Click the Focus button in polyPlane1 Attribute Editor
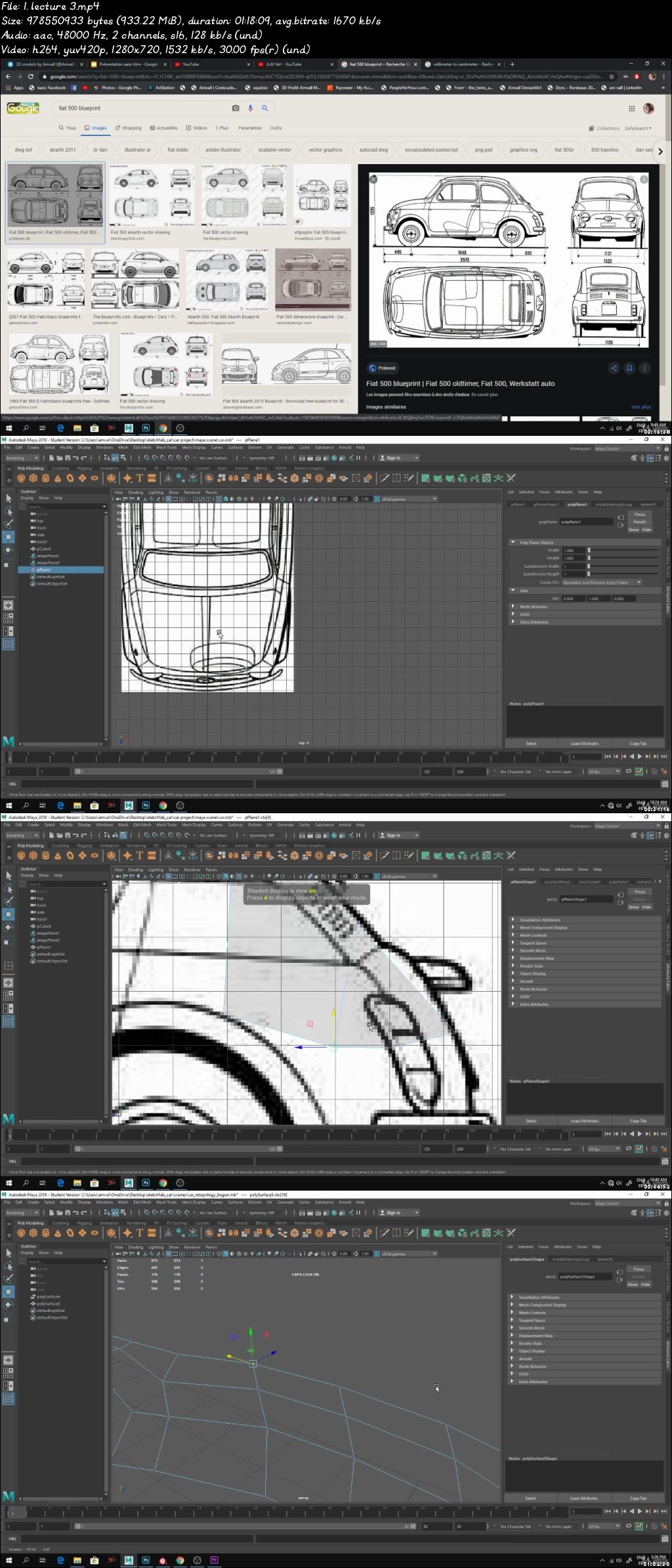Screen dimensions: 672x1568 click(639, 515)
